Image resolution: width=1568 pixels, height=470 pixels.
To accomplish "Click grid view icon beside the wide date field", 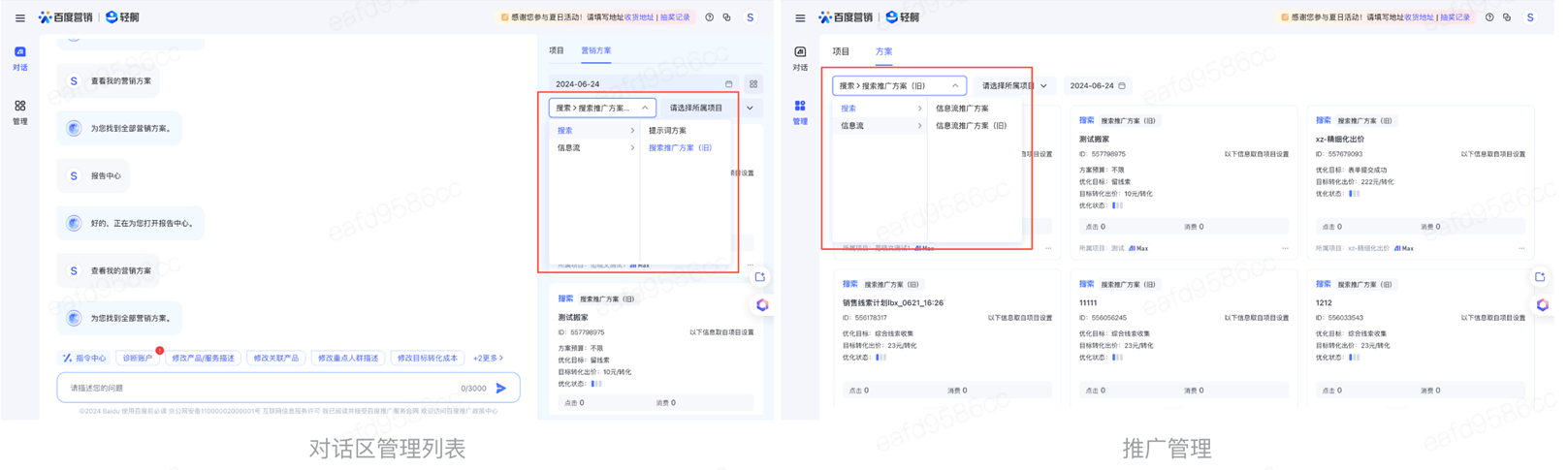I will [753, 84].
